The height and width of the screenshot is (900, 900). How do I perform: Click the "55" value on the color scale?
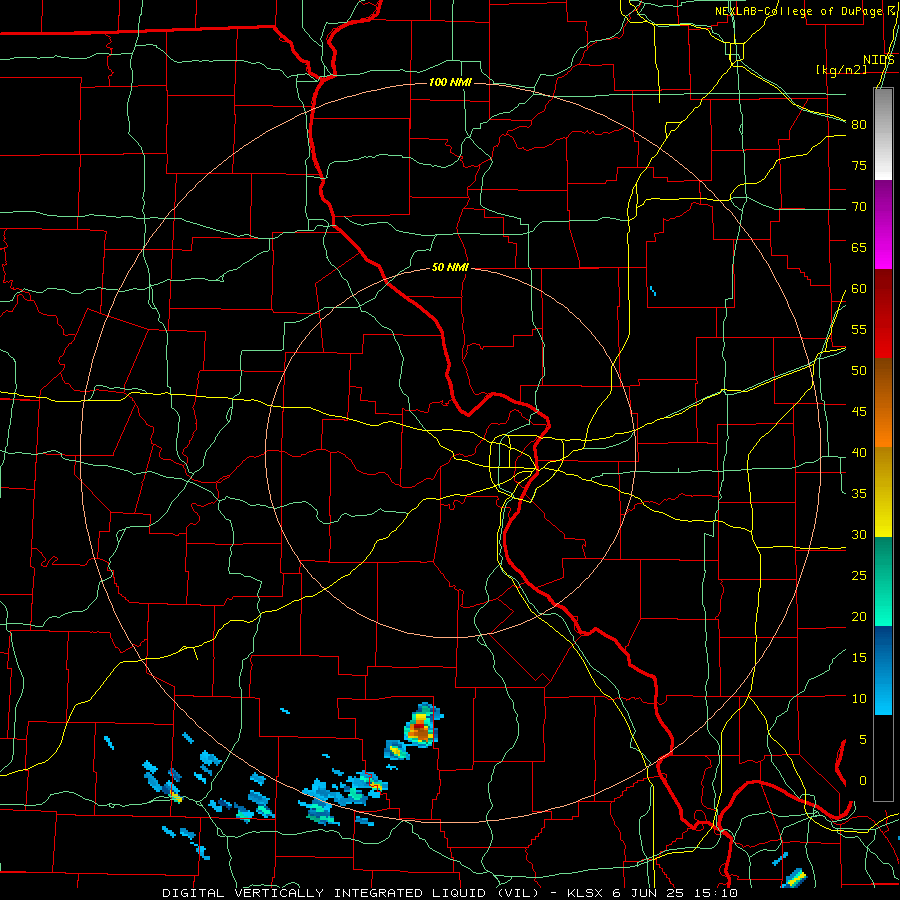pyautogui.click(x=859, y=329)
